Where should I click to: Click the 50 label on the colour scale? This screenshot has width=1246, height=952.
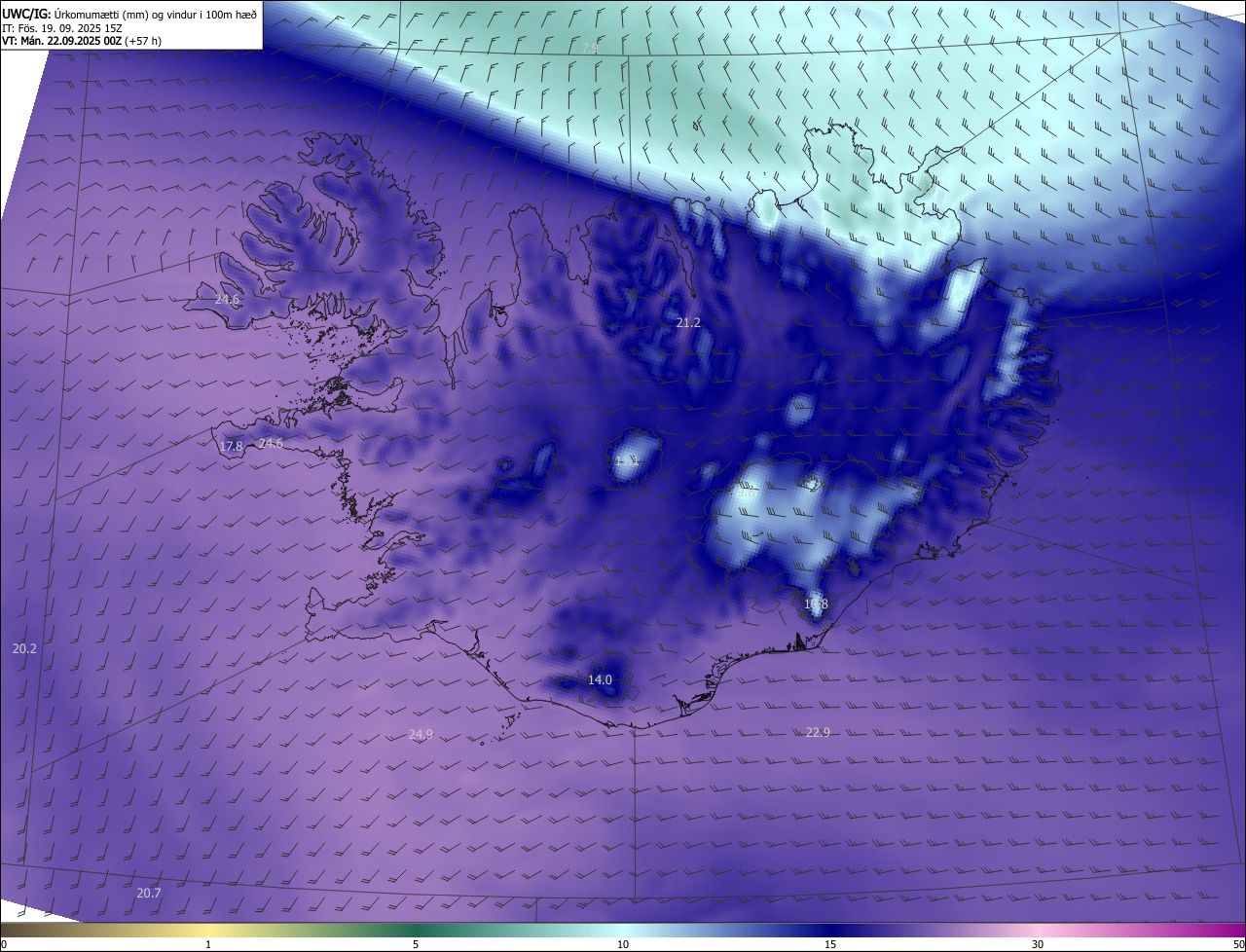click(1238, 944)
